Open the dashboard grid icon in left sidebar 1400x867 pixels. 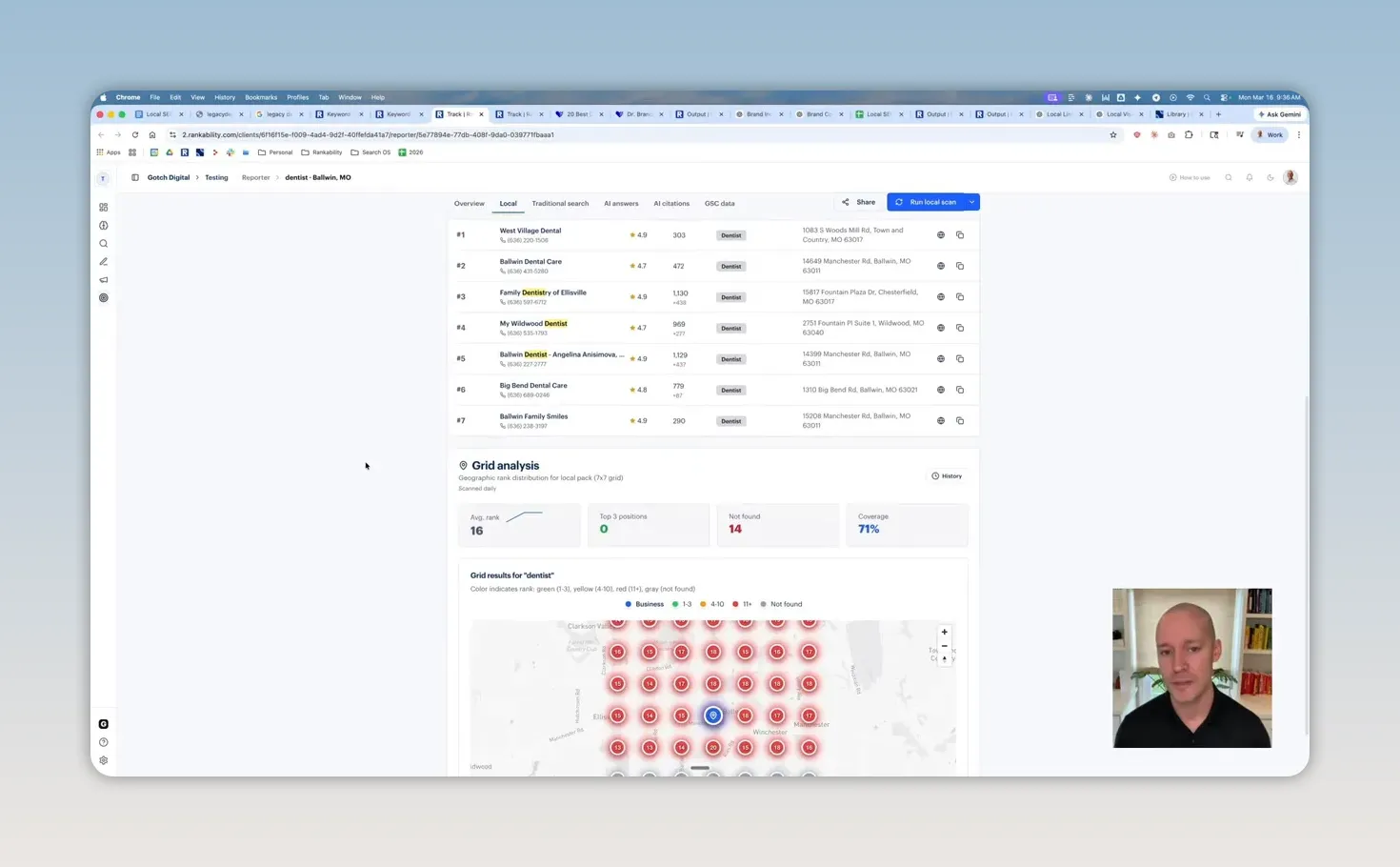[104, 207]
